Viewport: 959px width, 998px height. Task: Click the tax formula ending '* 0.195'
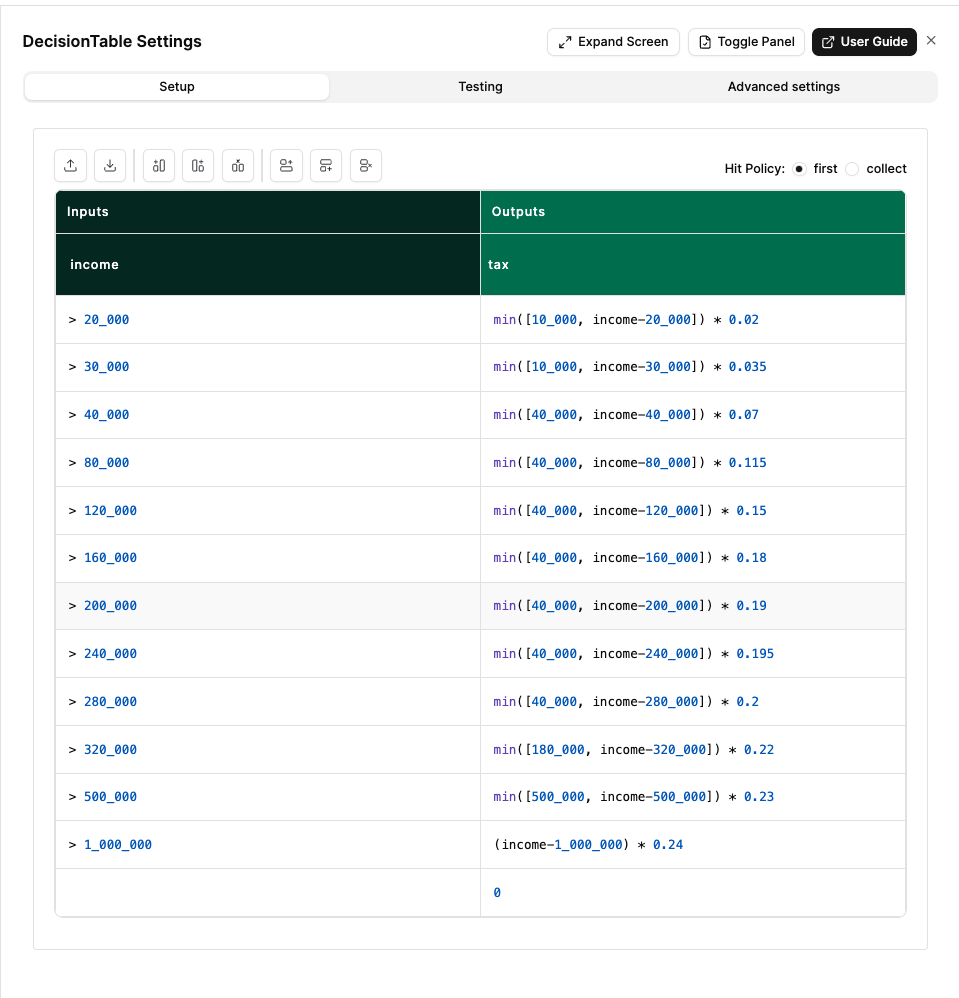tap(693, 654)
